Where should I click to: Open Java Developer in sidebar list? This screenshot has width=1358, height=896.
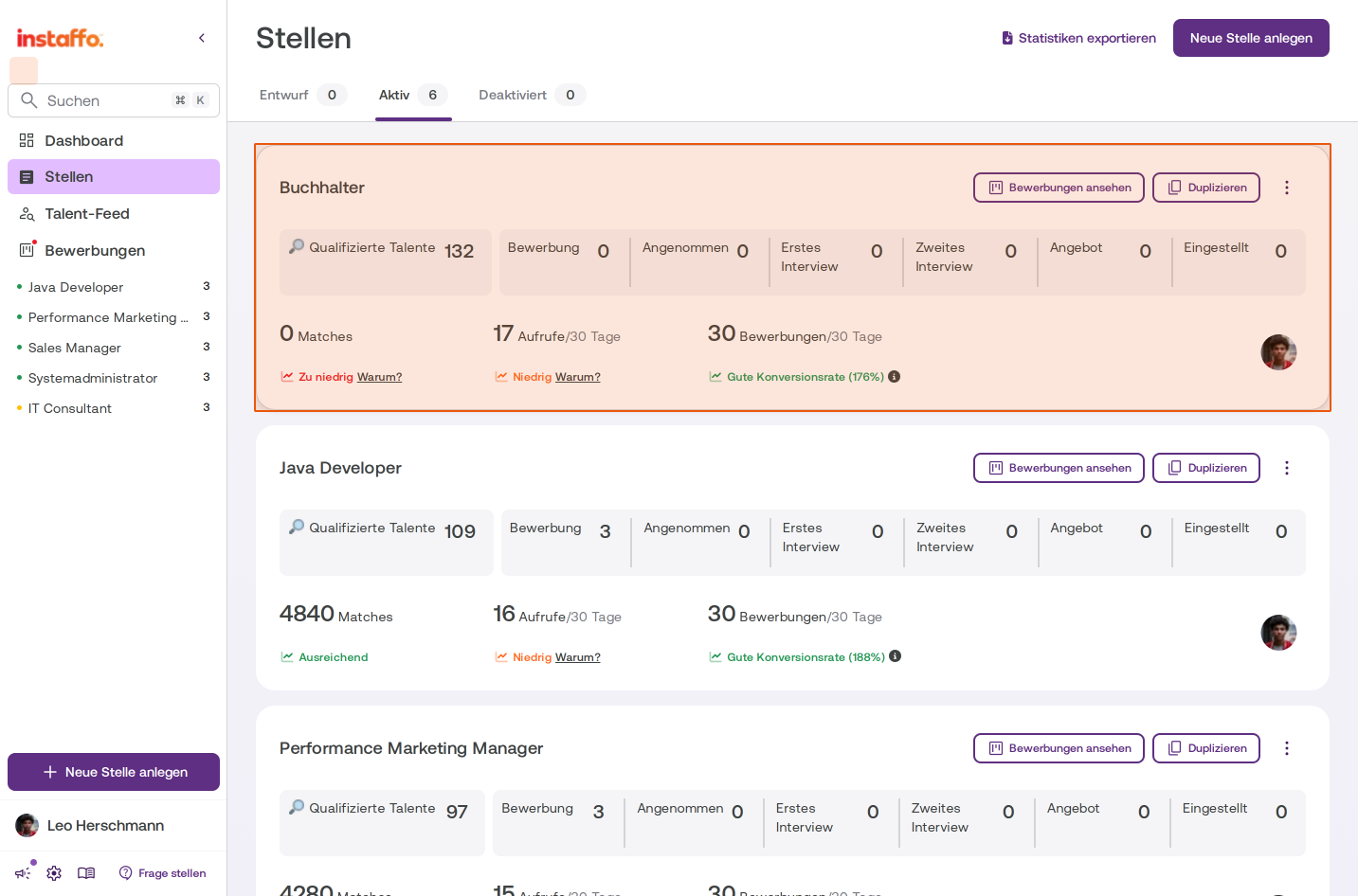(114, 287)
